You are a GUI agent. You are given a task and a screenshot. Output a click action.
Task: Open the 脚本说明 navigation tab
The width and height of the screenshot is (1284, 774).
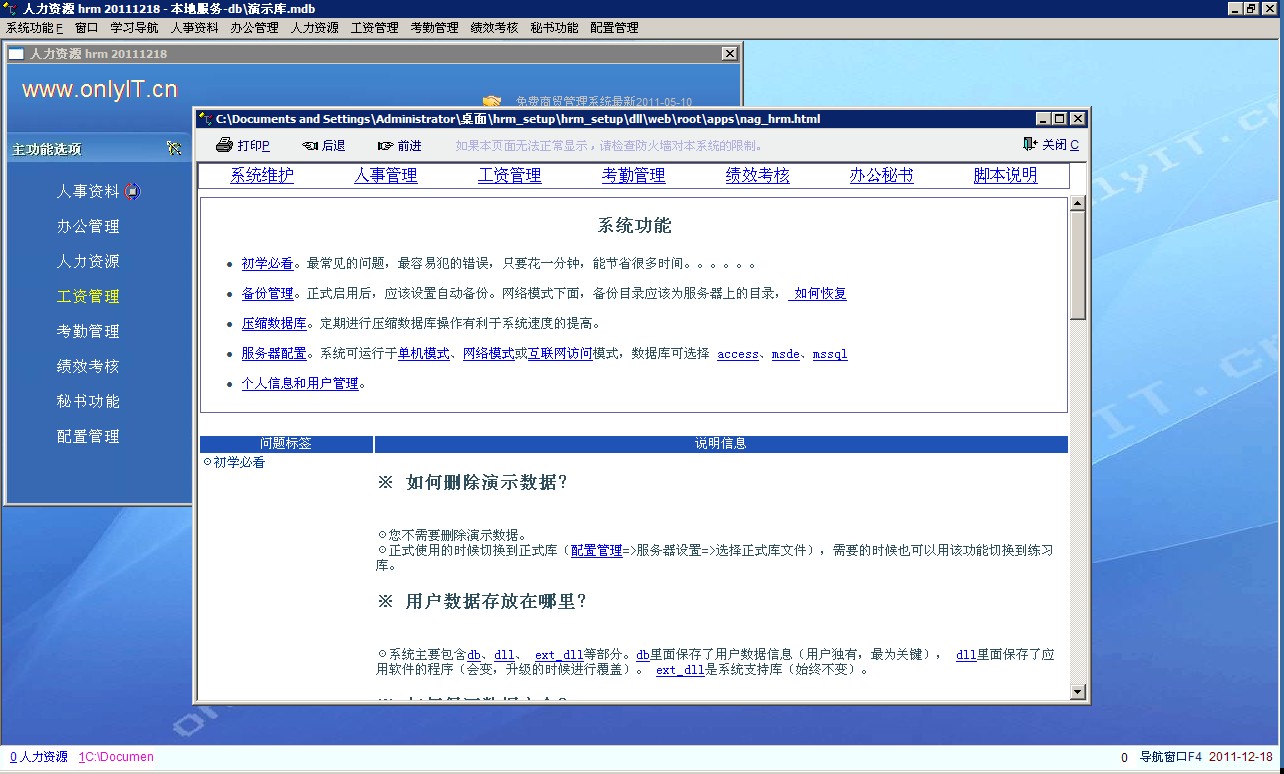click(1005, 176)
